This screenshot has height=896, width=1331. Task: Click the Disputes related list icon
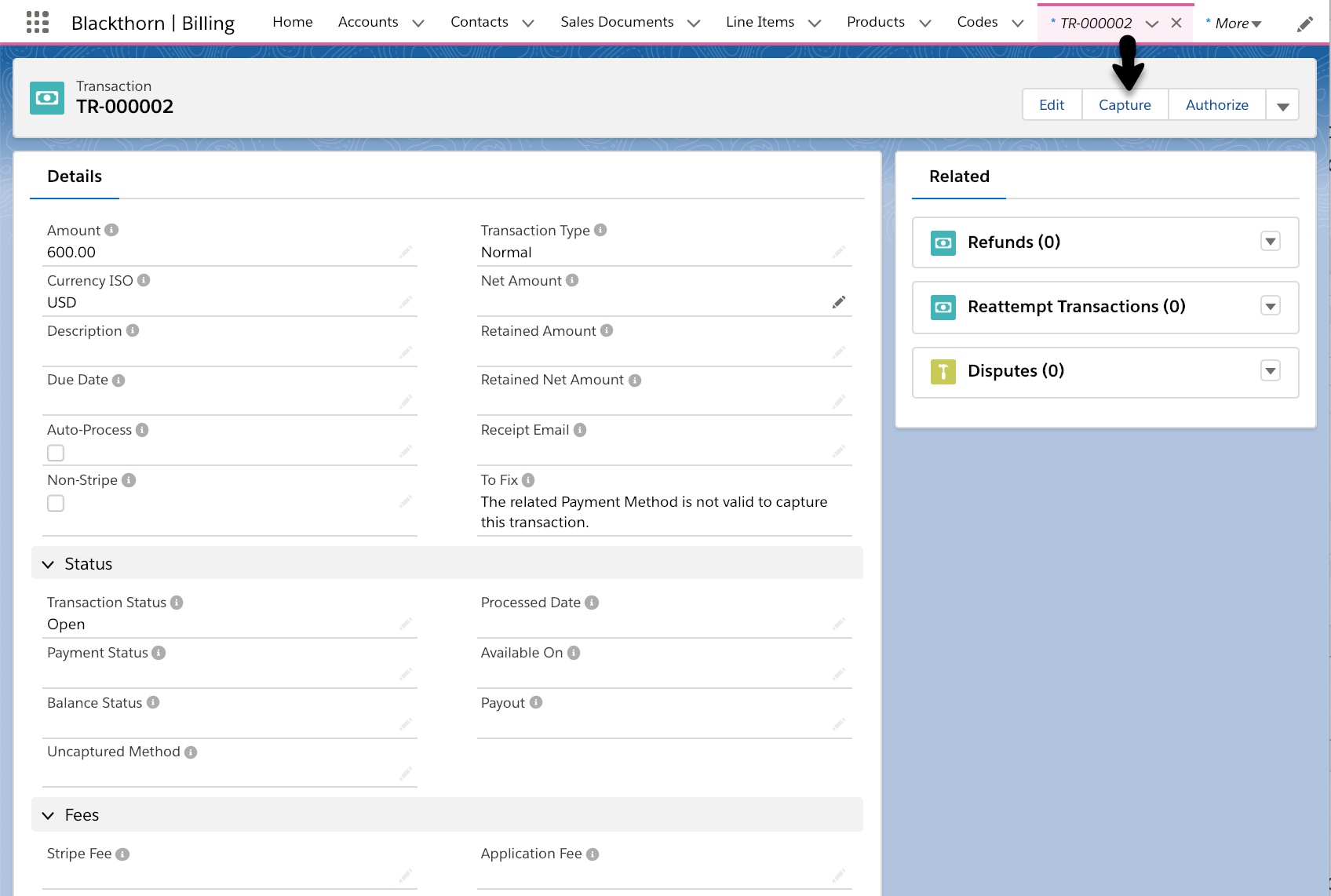pos(943,371)
